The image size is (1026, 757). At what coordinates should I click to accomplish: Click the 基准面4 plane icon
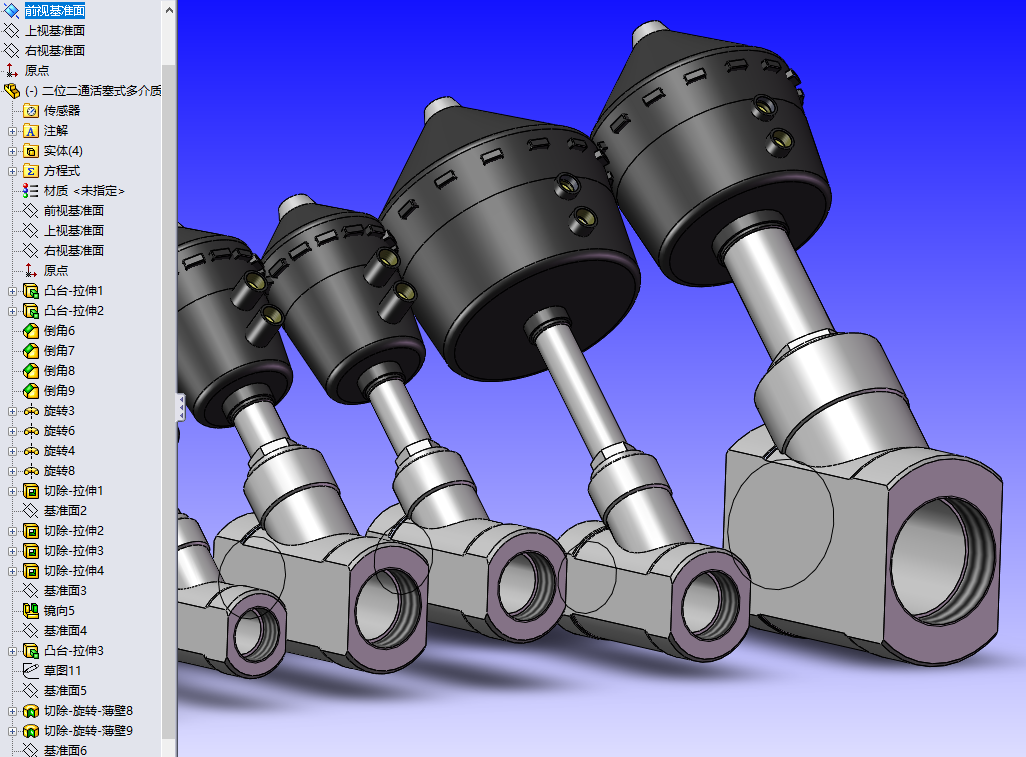point(31,631)
